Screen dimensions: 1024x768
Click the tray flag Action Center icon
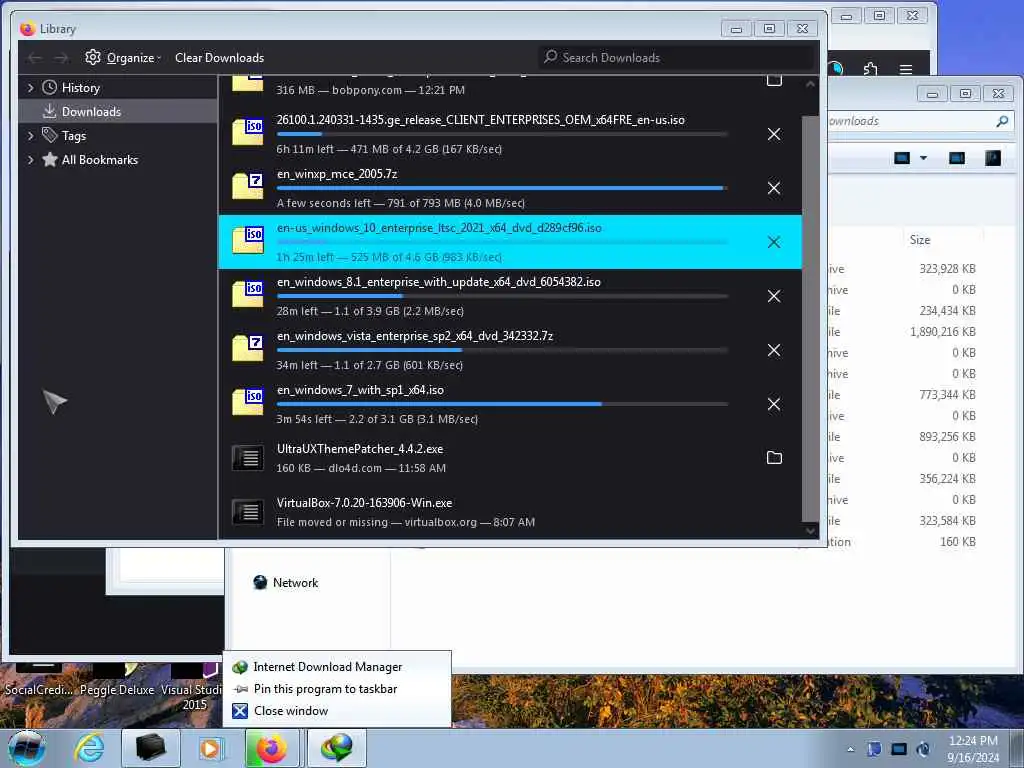coord(874,750)
